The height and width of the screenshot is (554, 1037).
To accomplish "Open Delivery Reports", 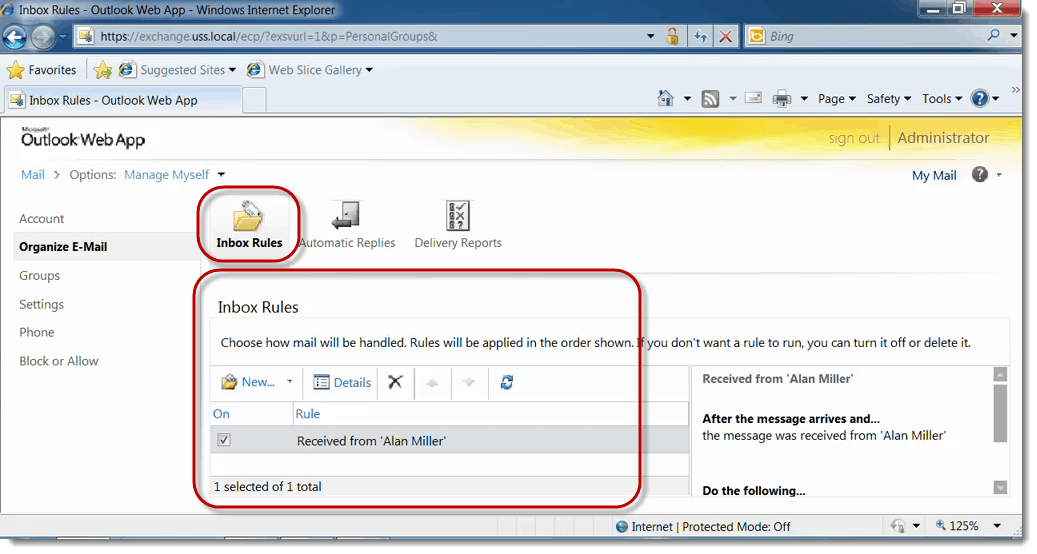I will coord(458,225).
